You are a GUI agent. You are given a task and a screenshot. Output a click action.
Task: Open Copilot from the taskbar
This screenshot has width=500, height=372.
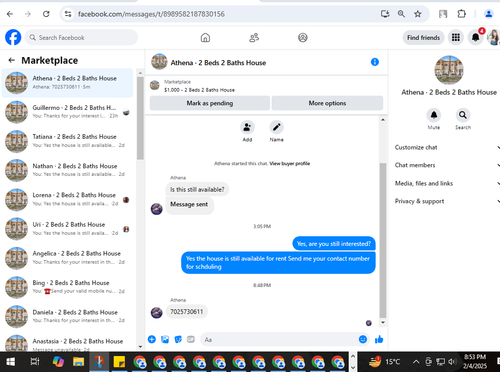pos(58,362)
